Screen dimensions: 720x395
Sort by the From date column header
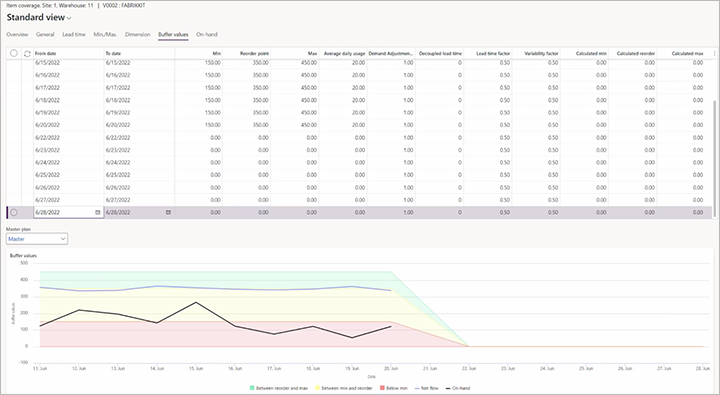45,54
